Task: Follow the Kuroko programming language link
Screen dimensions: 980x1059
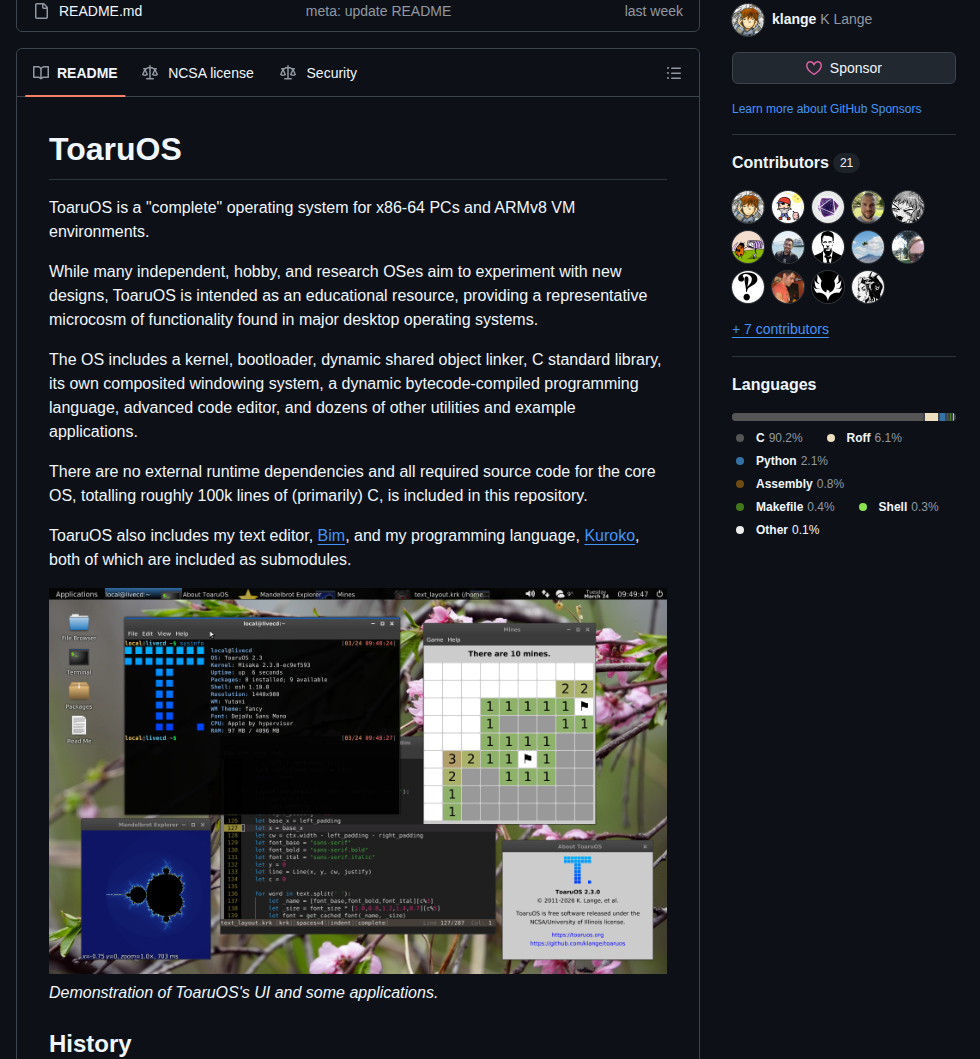Action: (609, 536)
